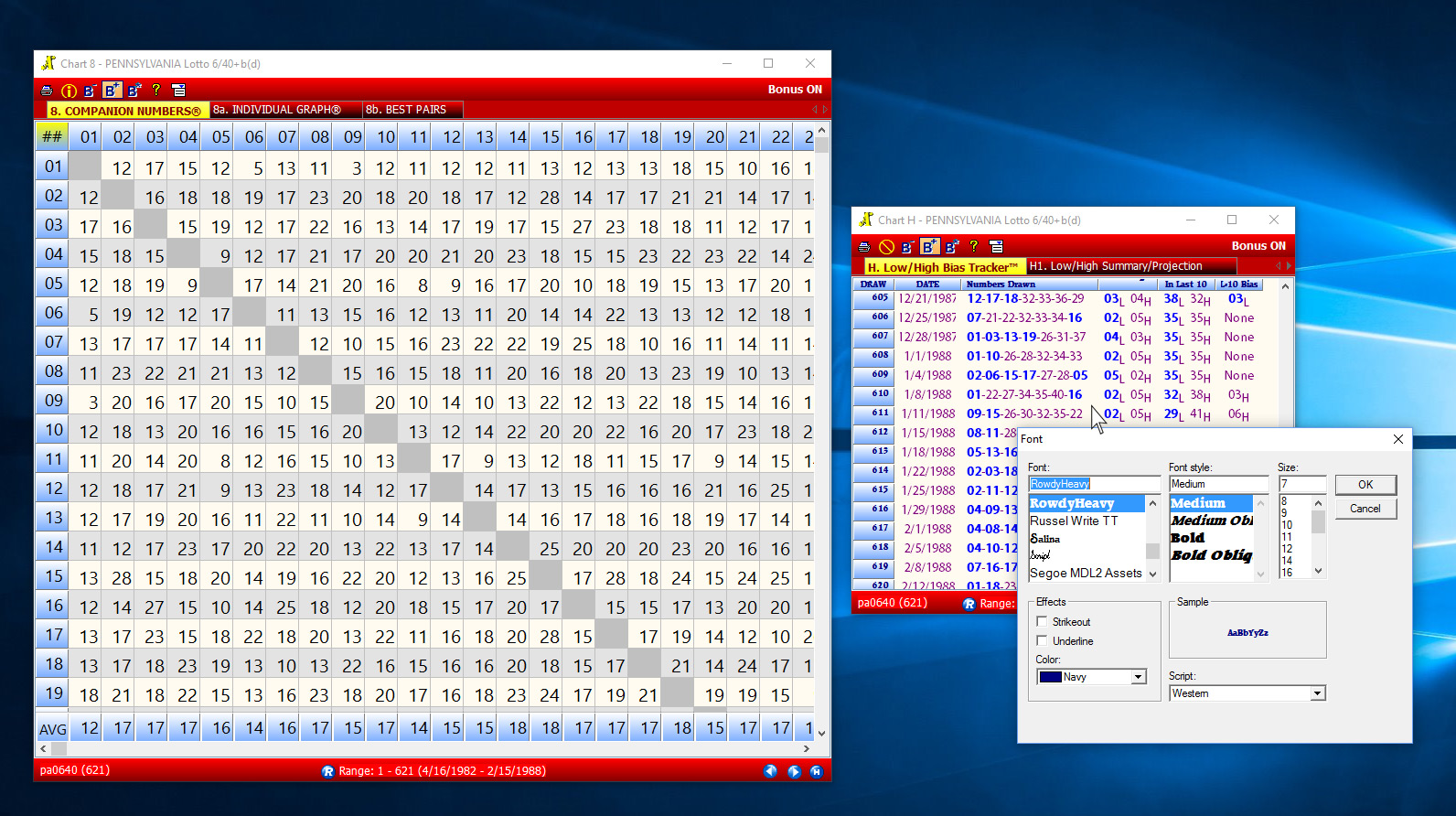Click the blue left arrow icon in Chart 8 status bar
1456x816 pixels.
pos(770,771)
